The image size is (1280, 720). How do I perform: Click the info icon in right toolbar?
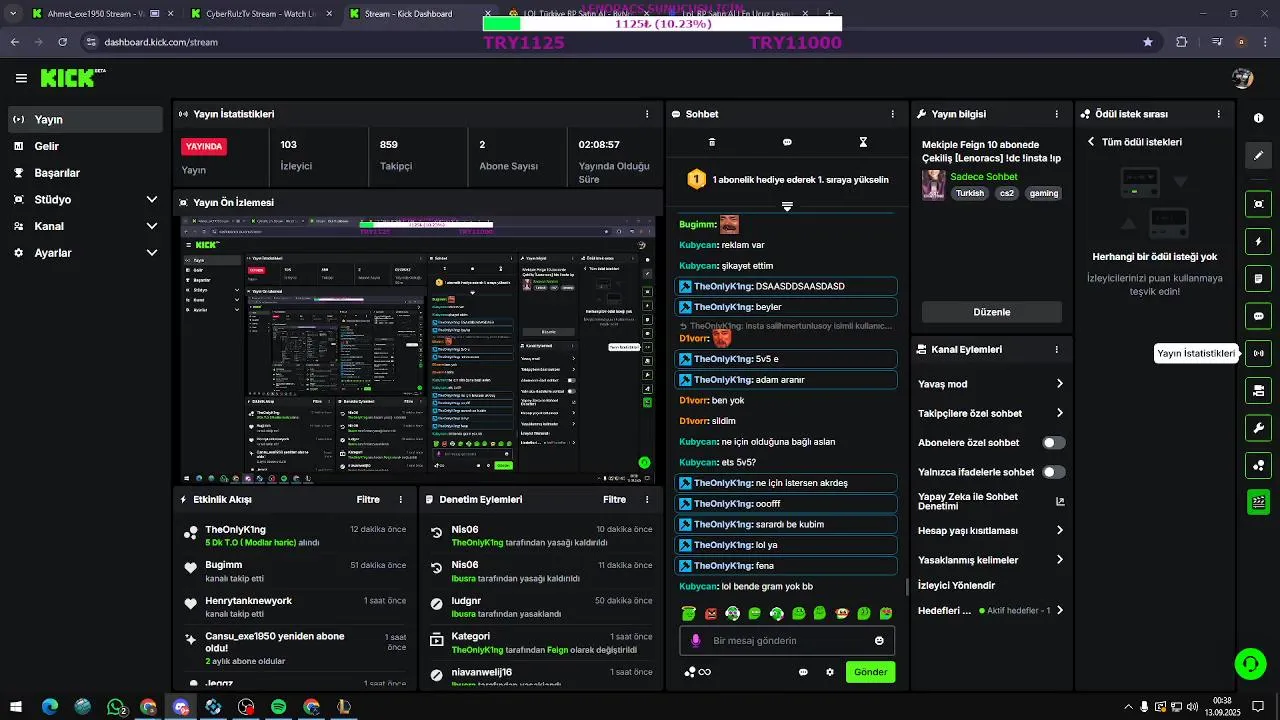[1258, 118]
